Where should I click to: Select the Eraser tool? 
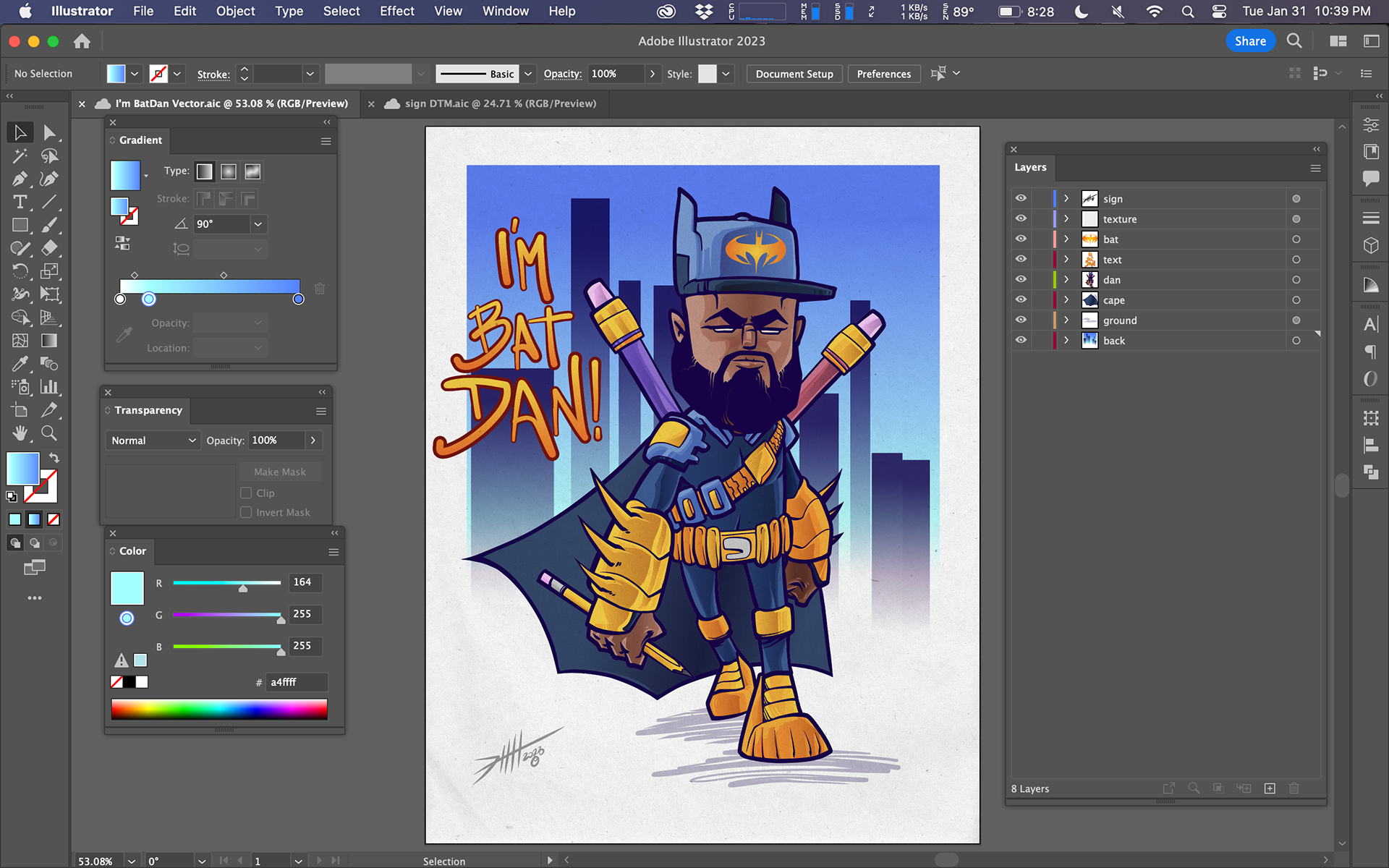coord(49,248)
